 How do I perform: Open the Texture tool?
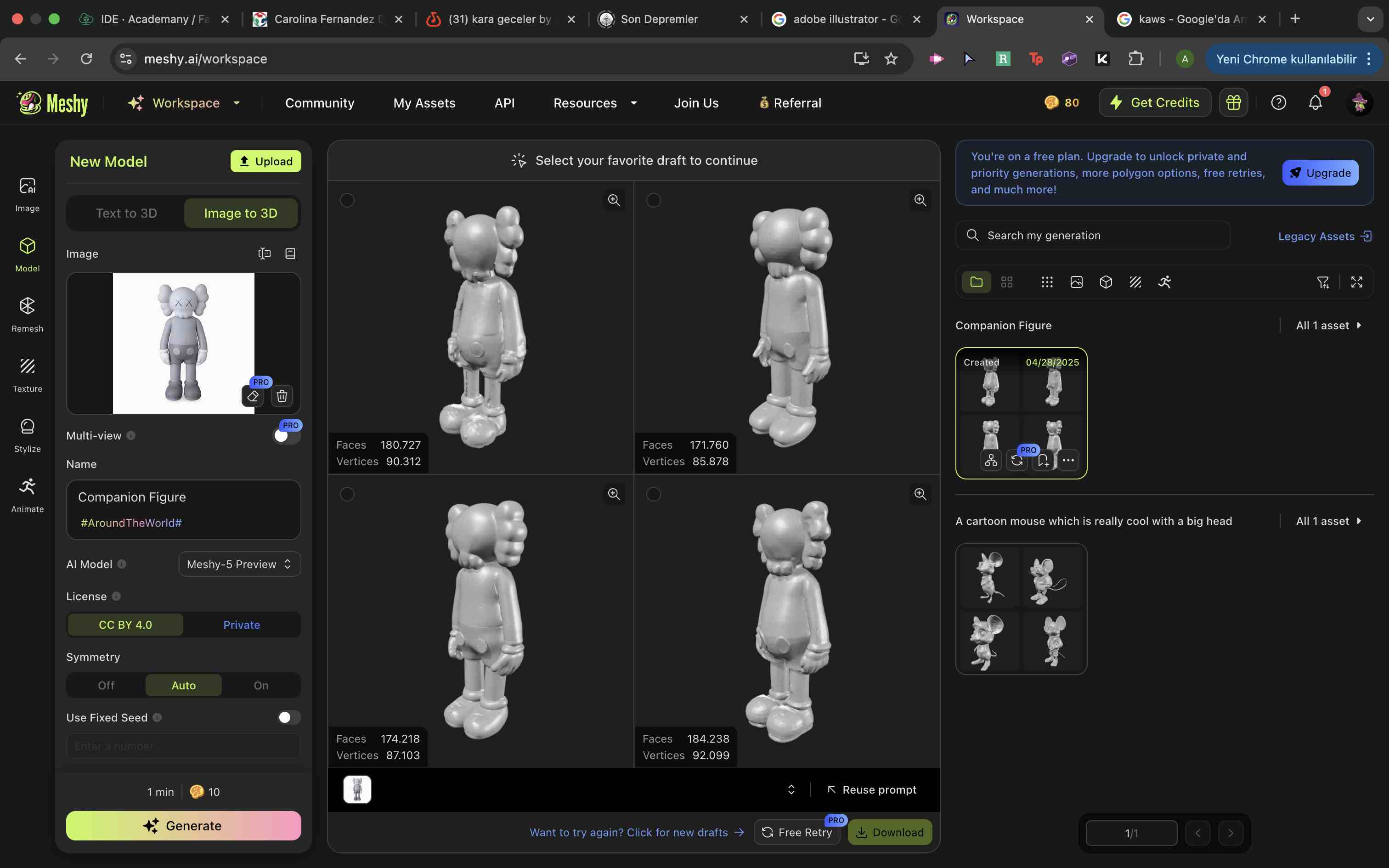click(28, 376)
